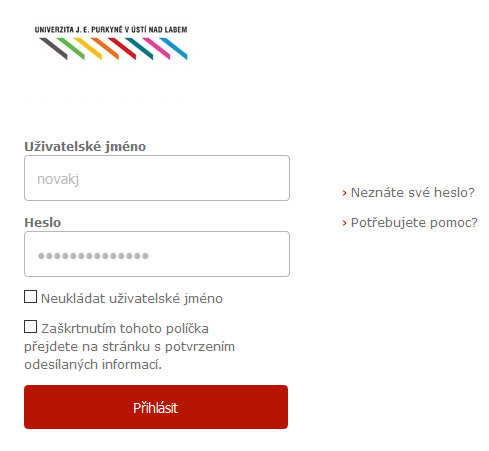The height and width of the screenshot is (451, 489).
Task: Click the Univerzita J. E. Purkyně logo text
Action: pos(111,30)
